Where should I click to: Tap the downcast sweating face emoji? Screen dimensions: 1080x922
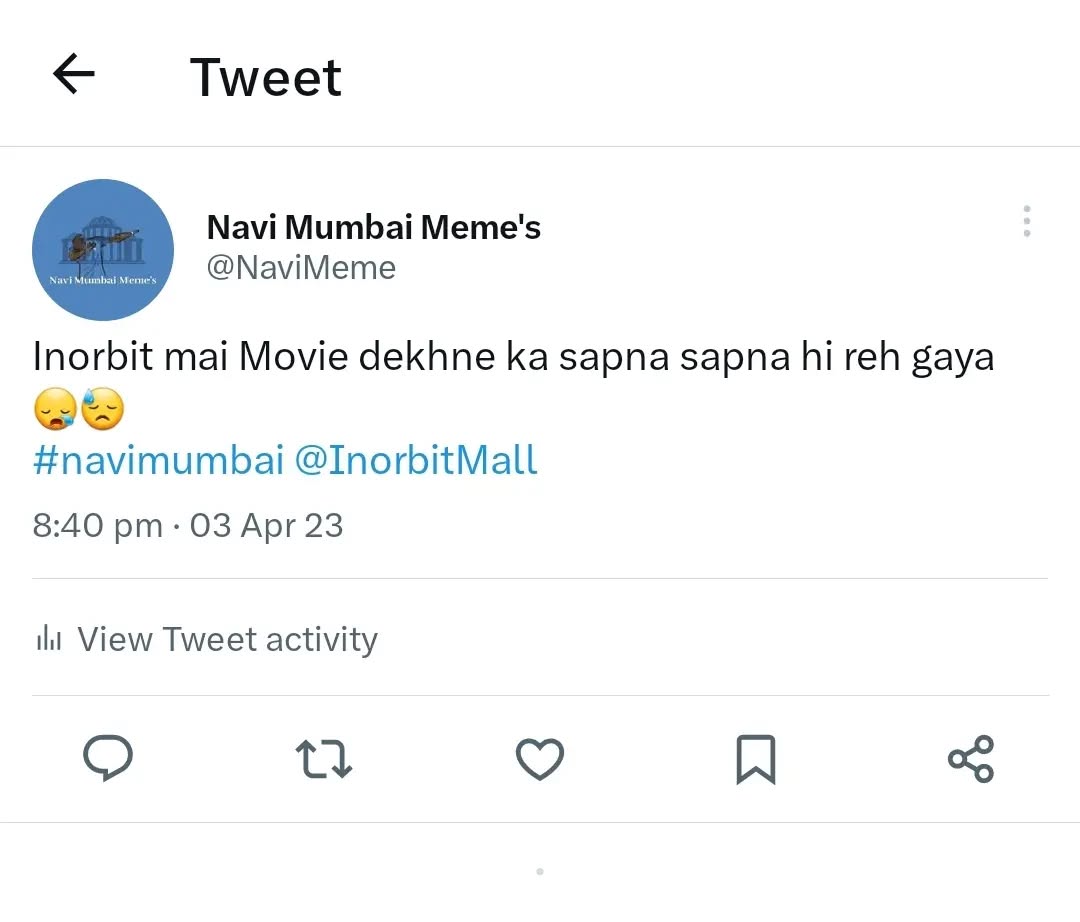click(102, 410)
